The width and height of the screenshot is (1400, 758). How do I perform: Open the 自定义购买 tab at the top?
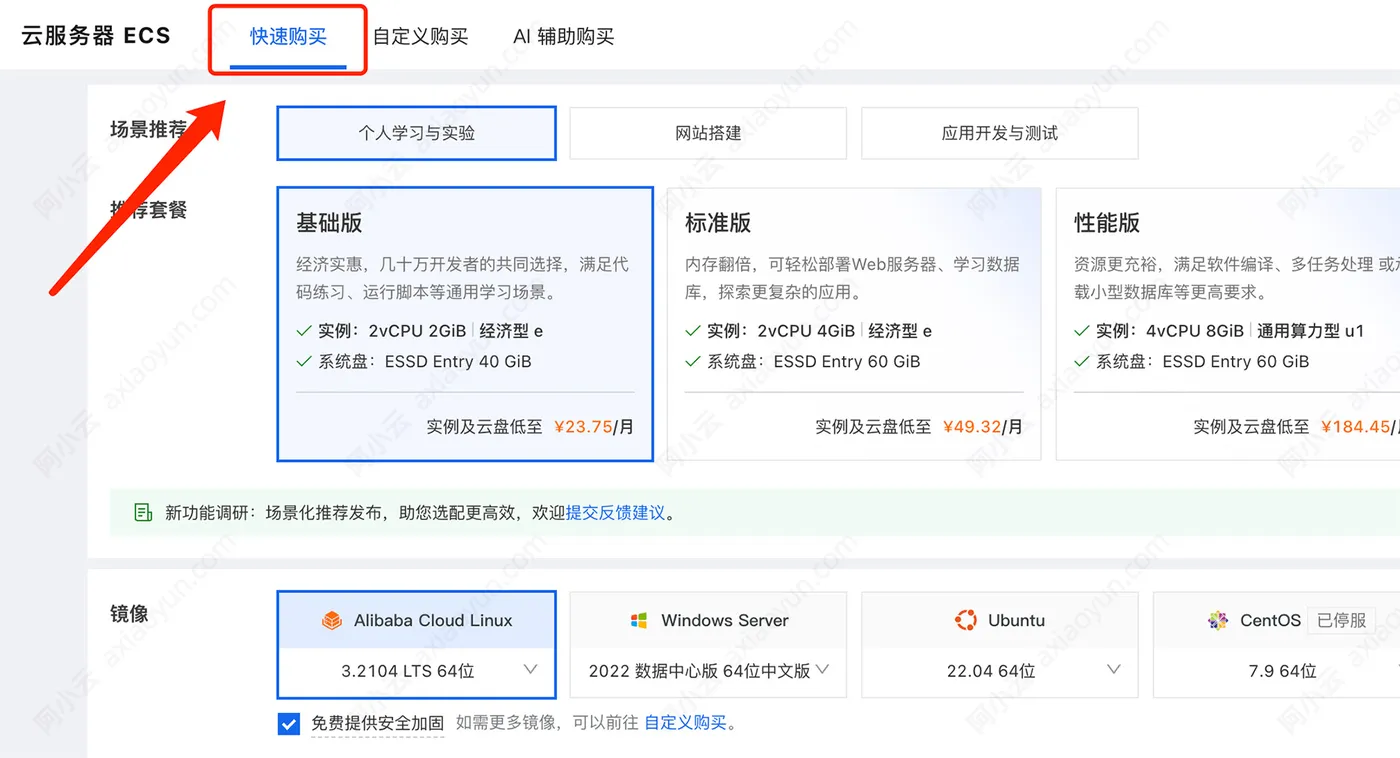420,37
